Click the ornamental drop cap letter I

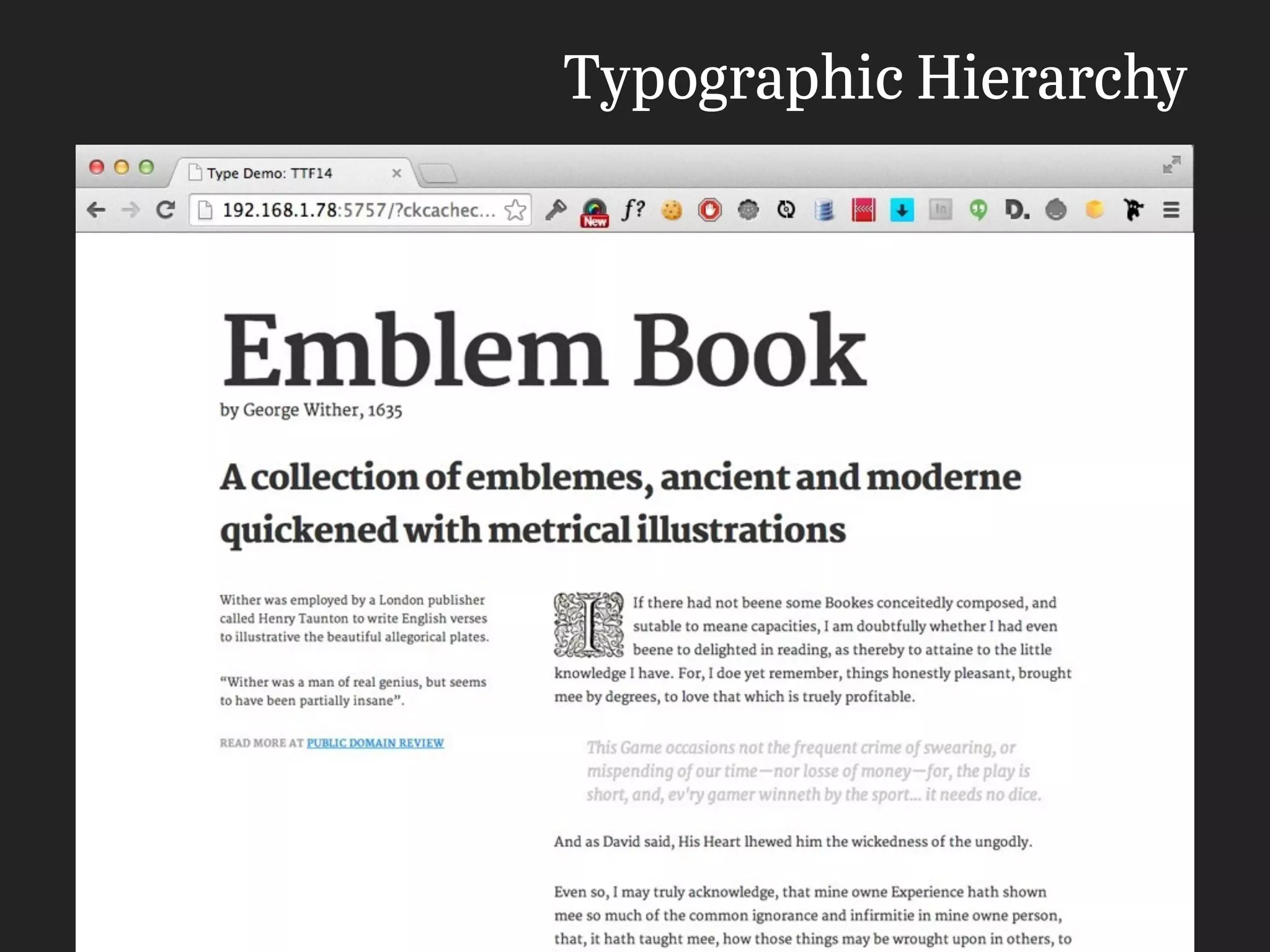pos(588,624)
